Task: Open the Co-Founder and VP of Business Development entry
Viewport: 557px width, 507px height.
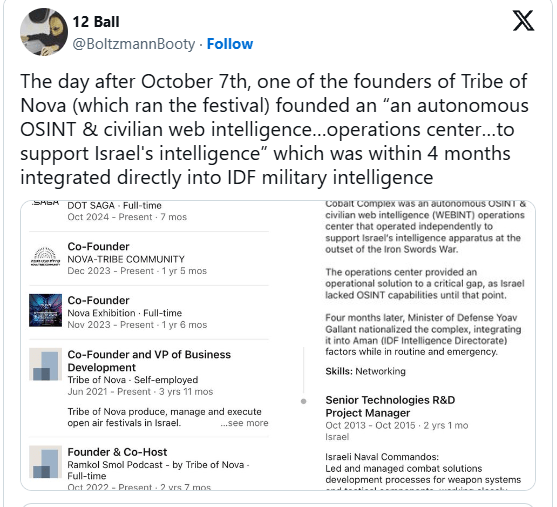Action: click(149, 361)
